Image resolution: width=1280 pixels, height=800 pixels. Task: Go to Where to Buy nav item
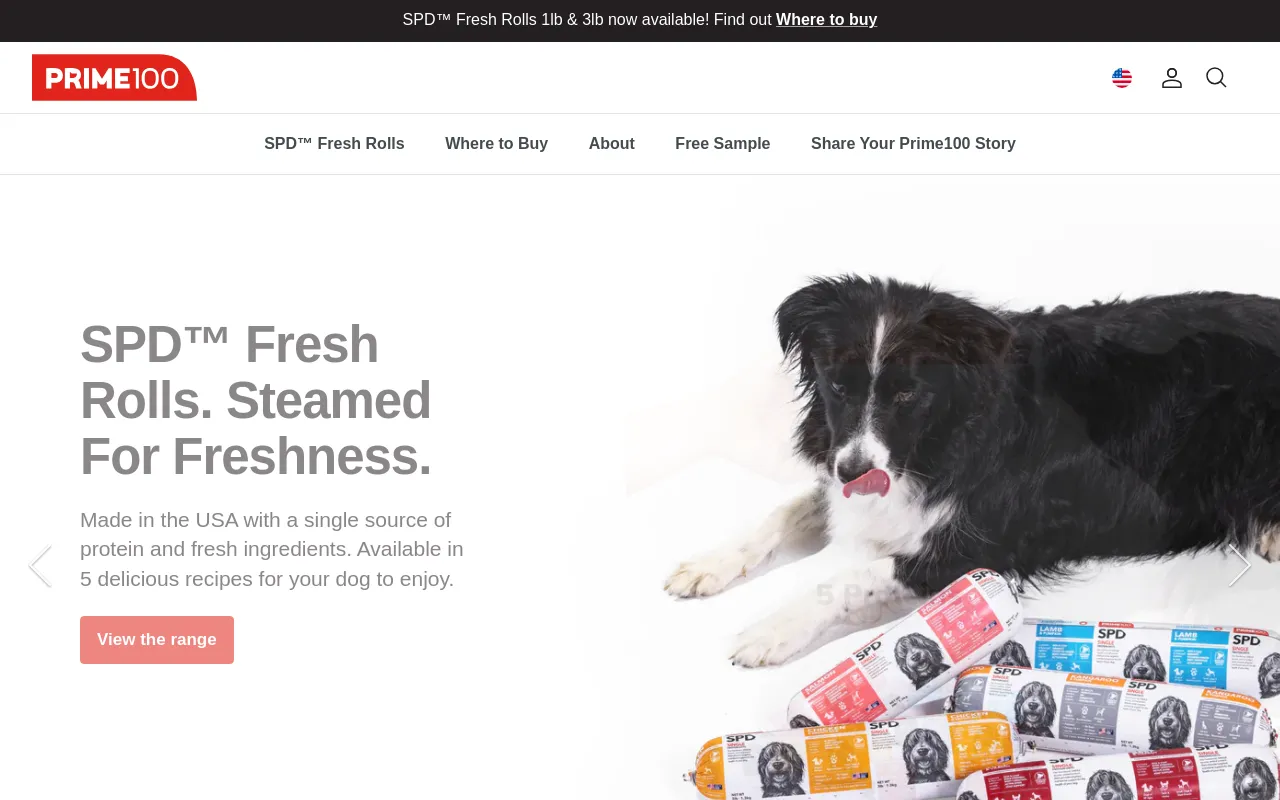point(496,144)
